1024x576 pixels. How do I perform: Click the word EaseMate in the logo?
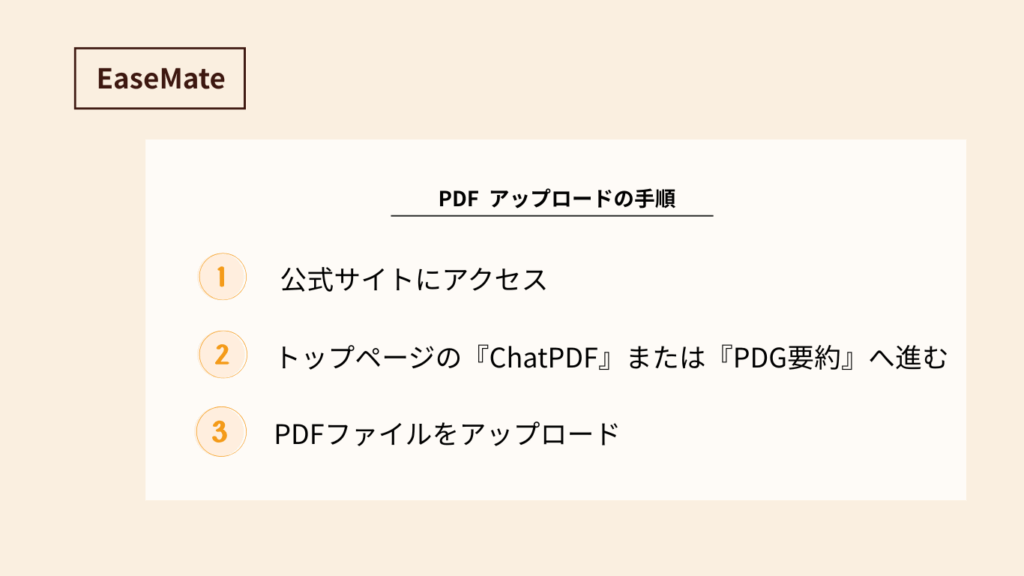point(161,78)
